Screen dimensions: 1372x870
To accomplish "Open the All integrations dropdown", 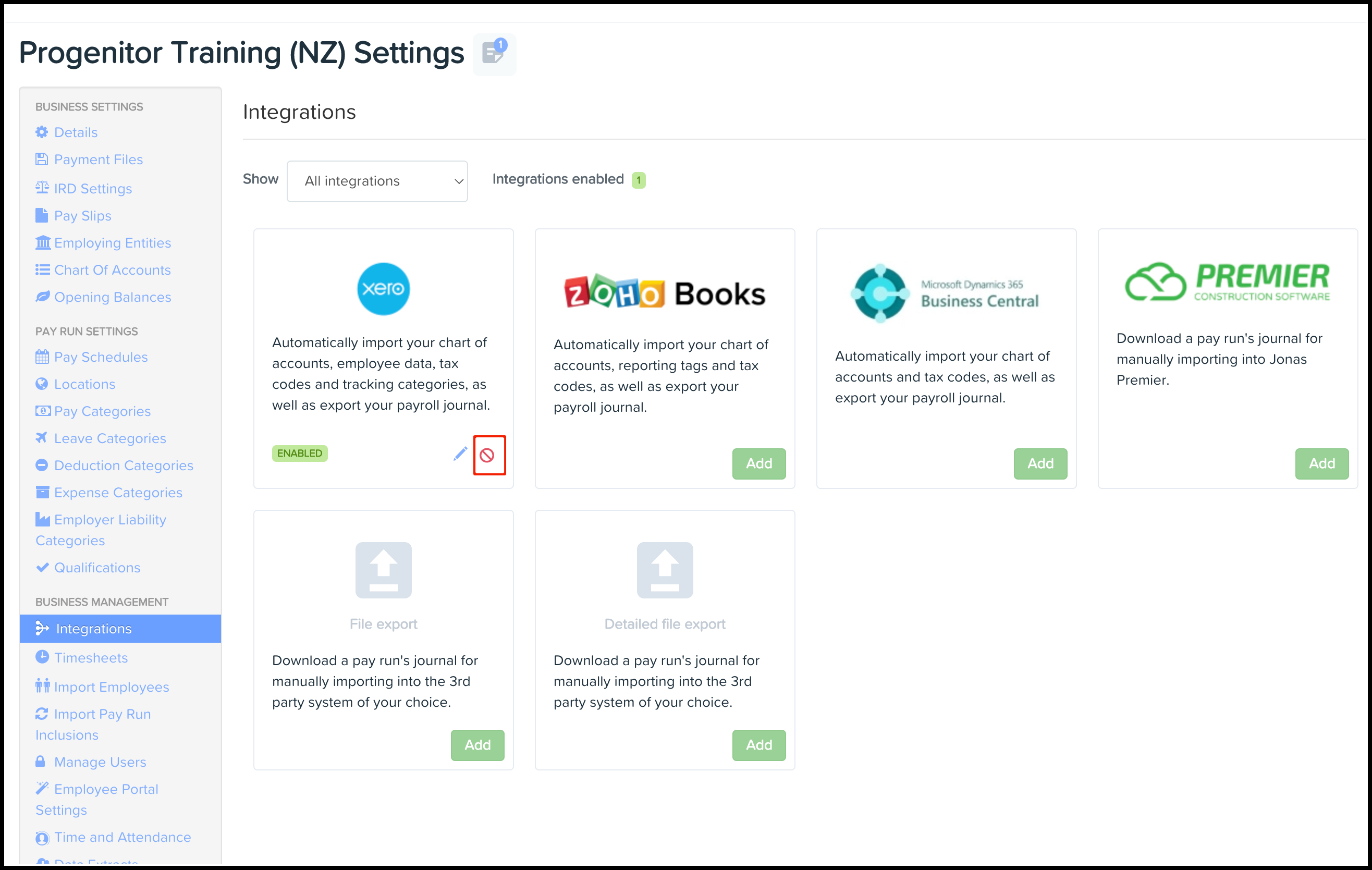I will (x=377, y=181).
